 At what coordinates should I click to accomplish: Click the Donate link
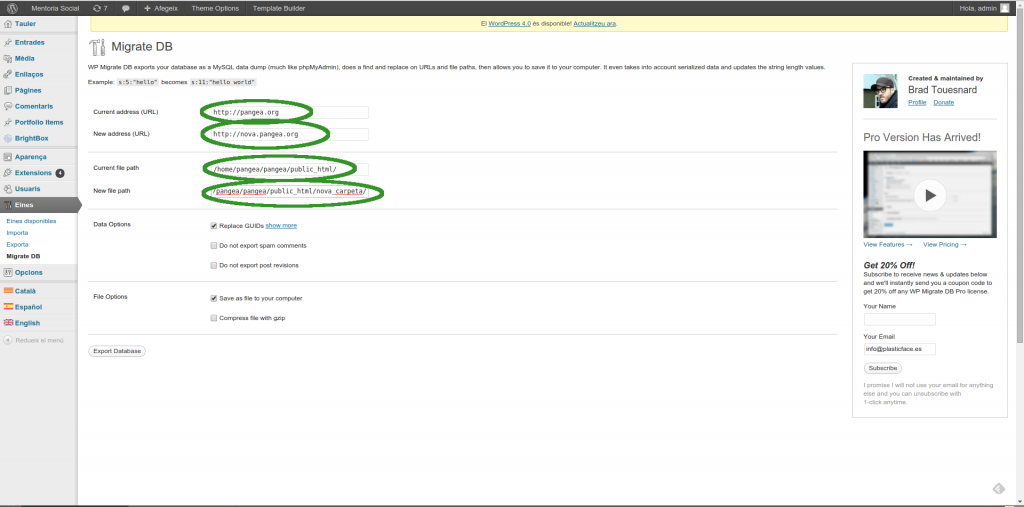[x=944, y=103]
